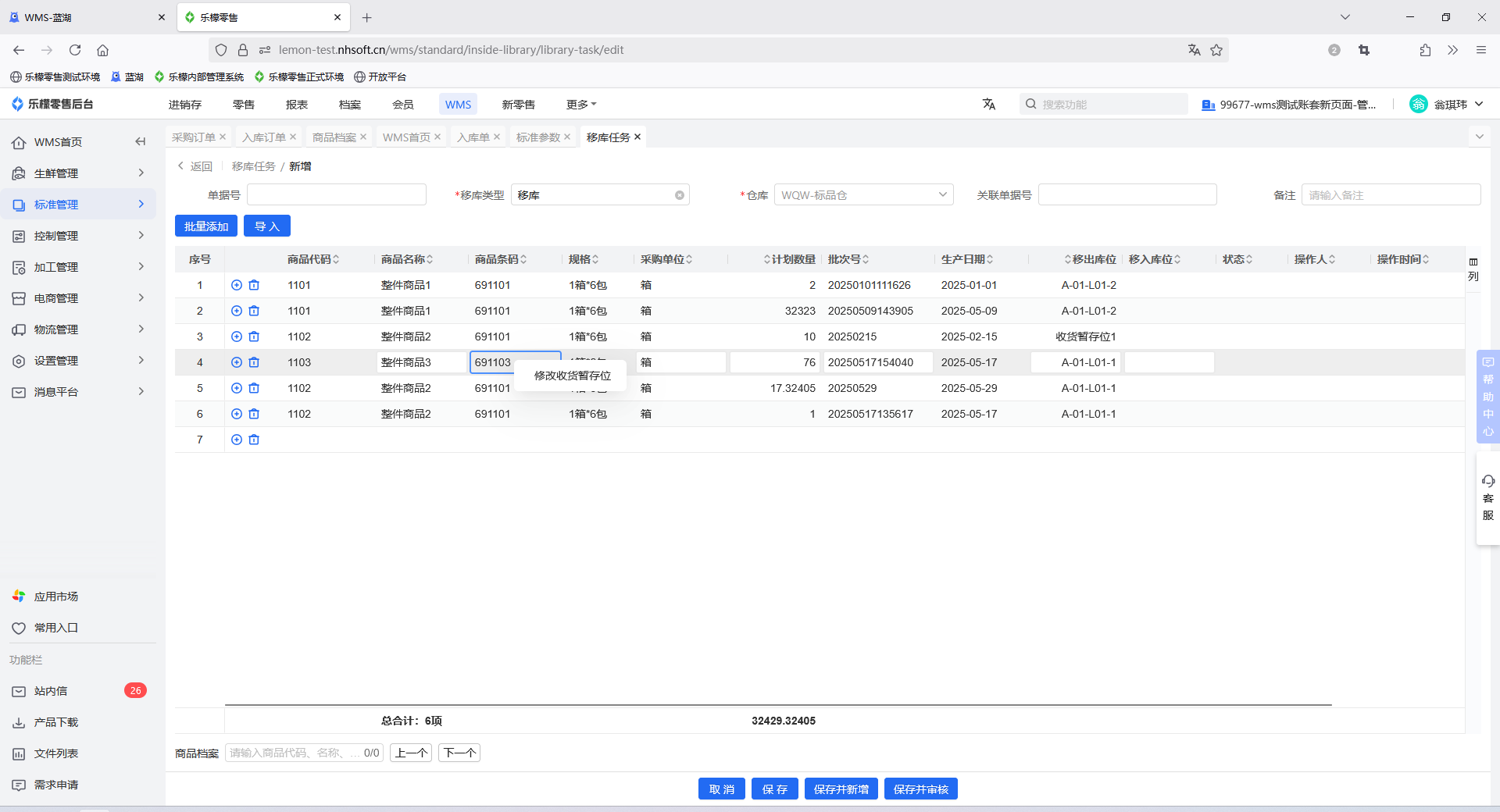Click add-row icon in row 5
Viewport: 1500px width, 812px height.
tap(237, 388)
